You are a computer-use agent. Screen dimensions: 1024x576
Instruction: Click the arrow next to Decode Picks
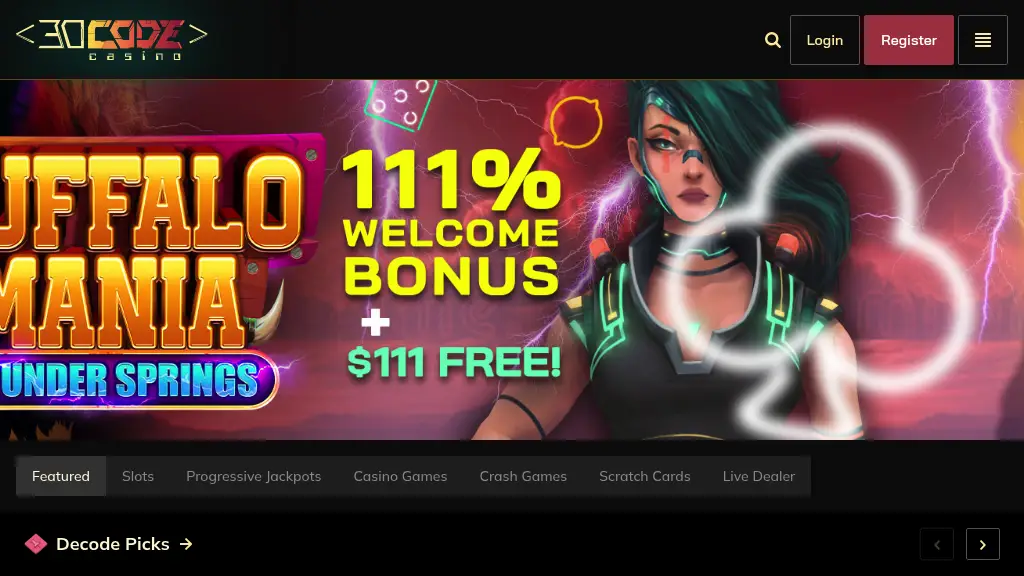coord(186,544)
